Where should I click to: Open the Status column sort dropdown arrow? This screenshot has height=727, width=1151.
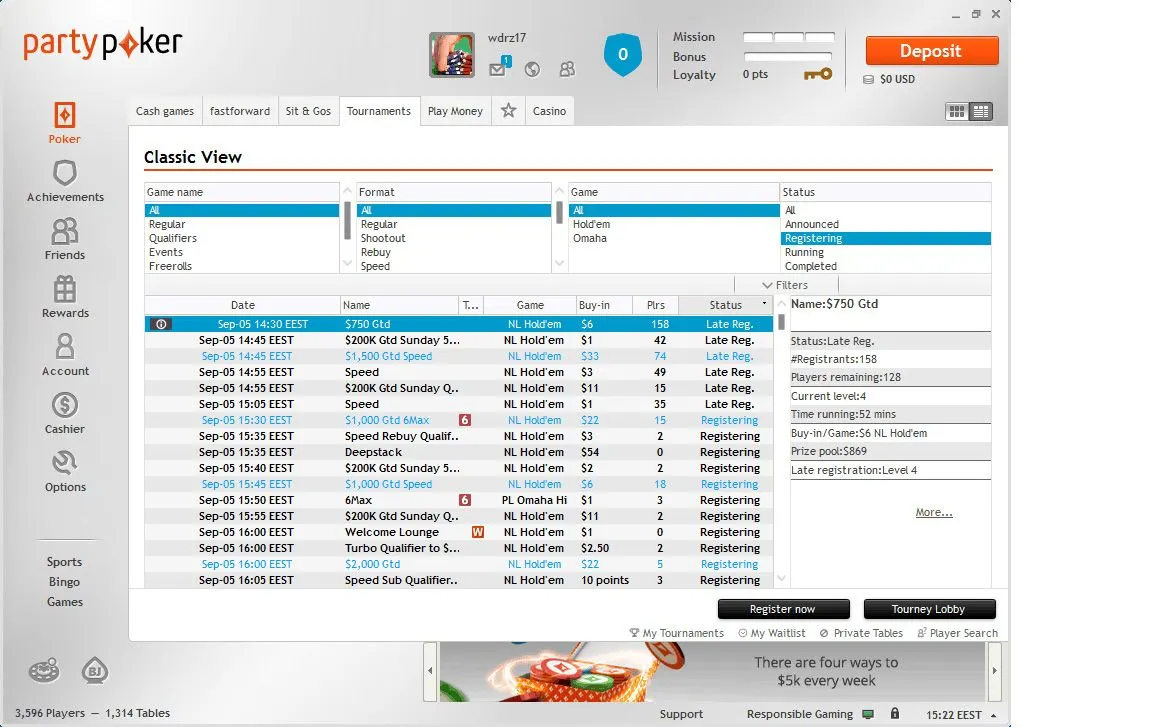tap(764, 304)
